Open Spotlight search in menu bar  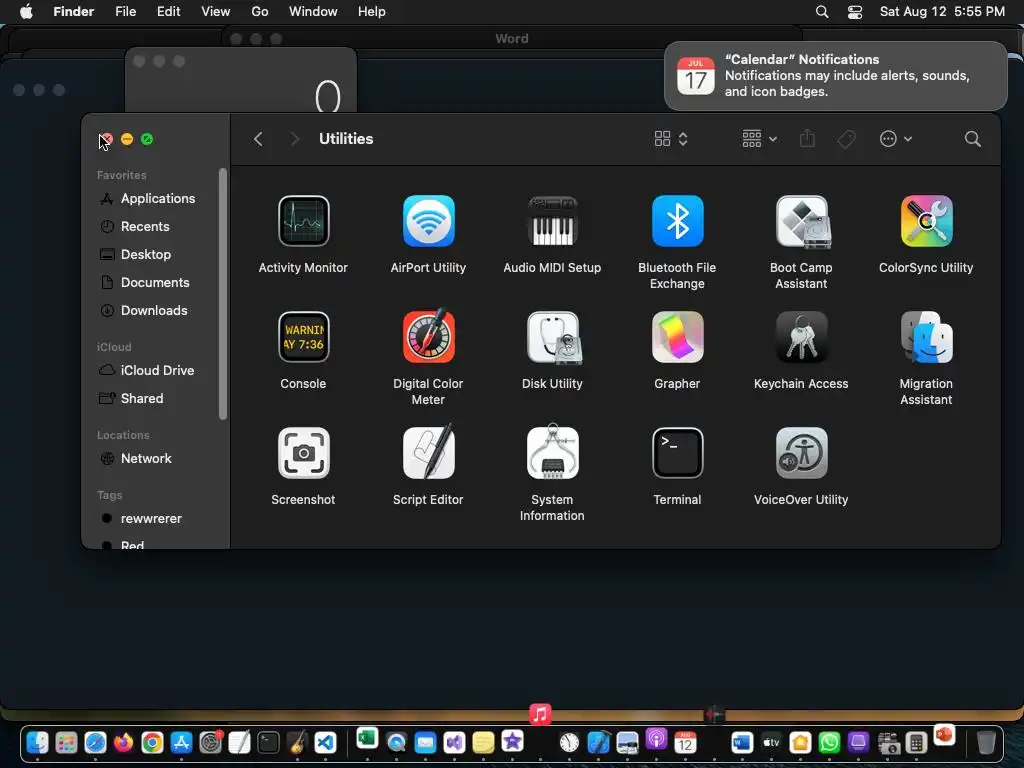click(822, 12)
